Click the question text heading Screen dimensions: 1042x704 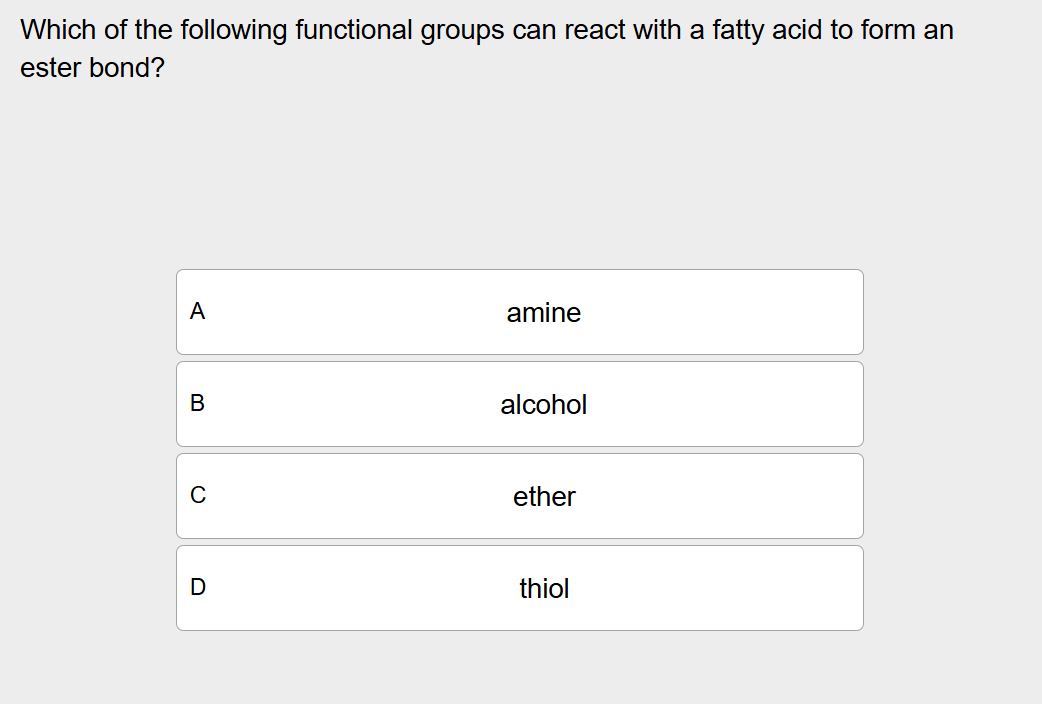485,48
